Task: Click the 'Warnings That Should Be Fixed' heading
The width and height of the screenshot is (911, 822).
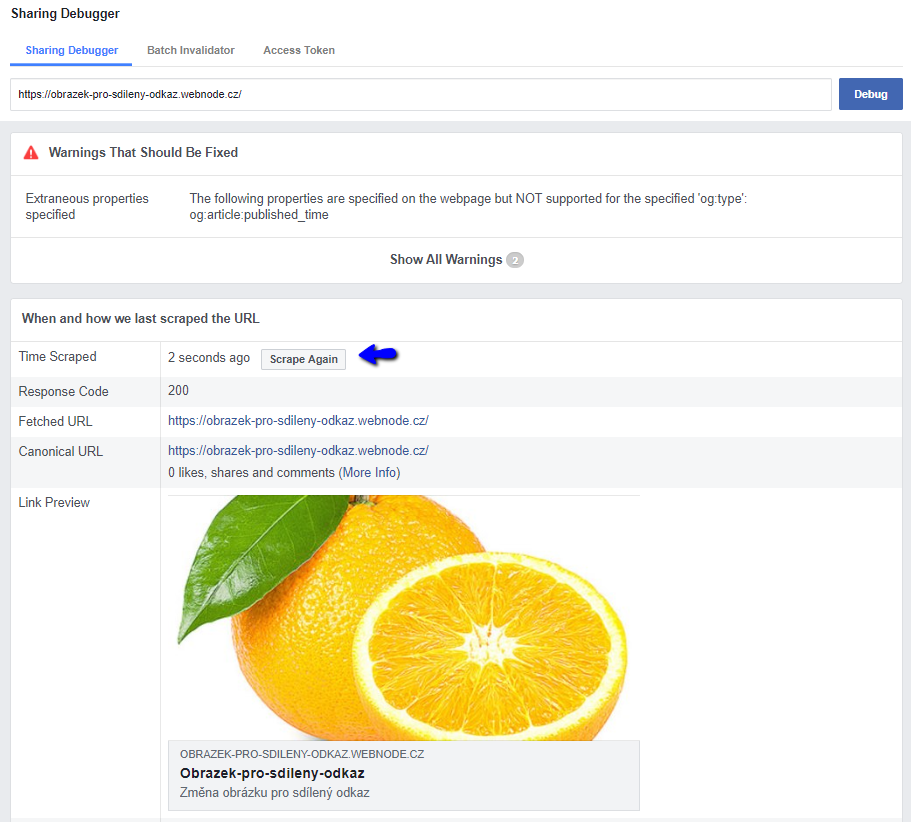Action: pyautogui.click(x=144, y=152)
